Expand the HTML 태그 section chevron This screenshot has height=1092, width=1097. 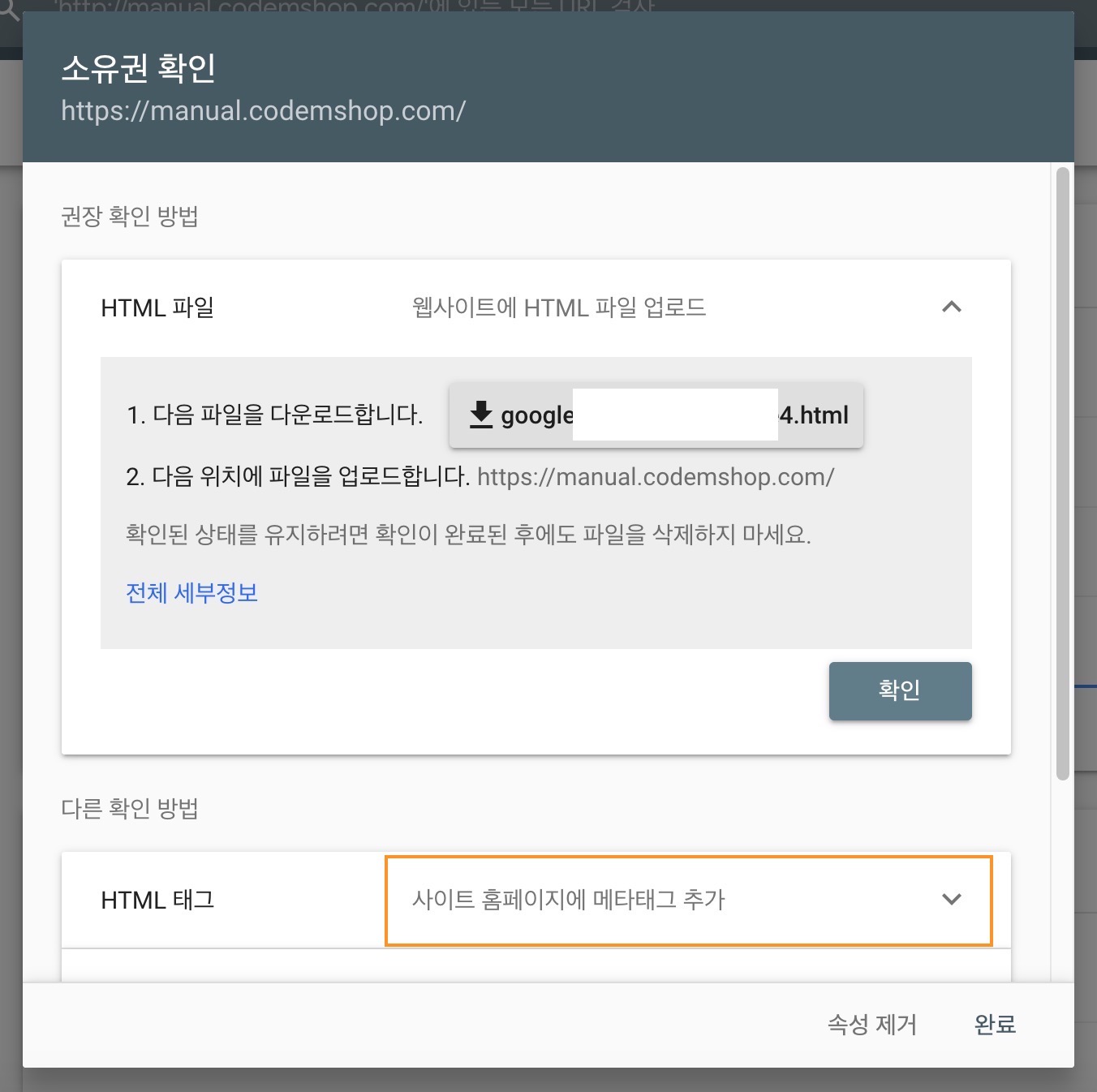pos(951,900)
